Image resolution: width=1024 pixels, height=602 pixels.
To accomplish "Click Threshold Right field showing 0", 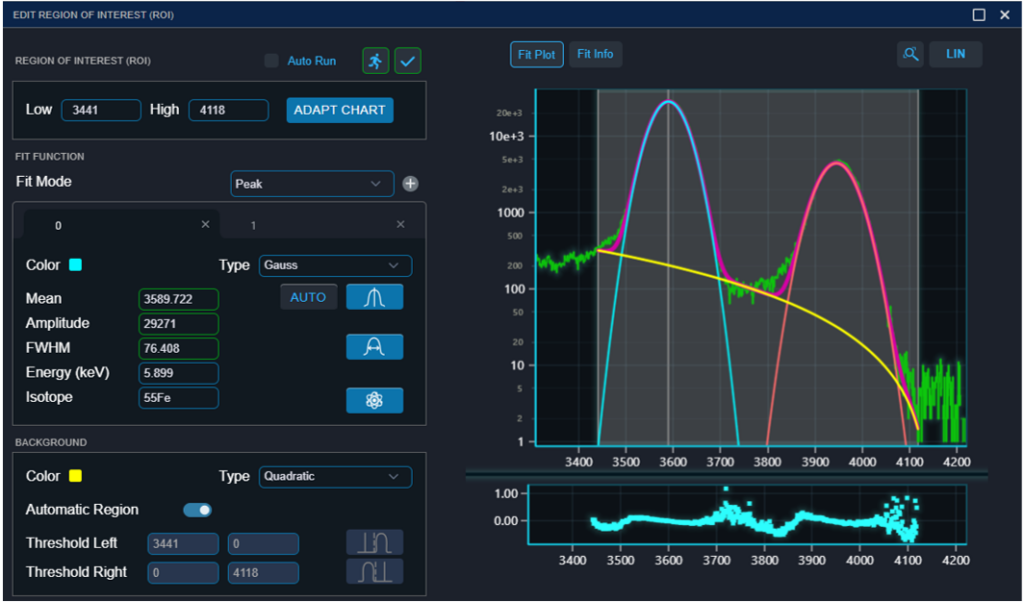I will pos(183,573).
